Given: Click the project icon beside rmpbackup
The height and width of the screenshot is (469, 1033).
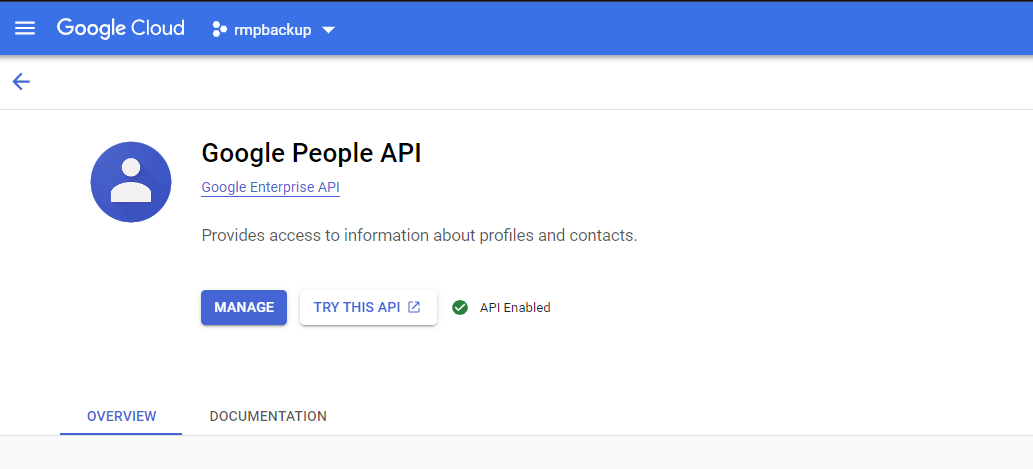Looking at the screenshot, I should coord(220,30).
